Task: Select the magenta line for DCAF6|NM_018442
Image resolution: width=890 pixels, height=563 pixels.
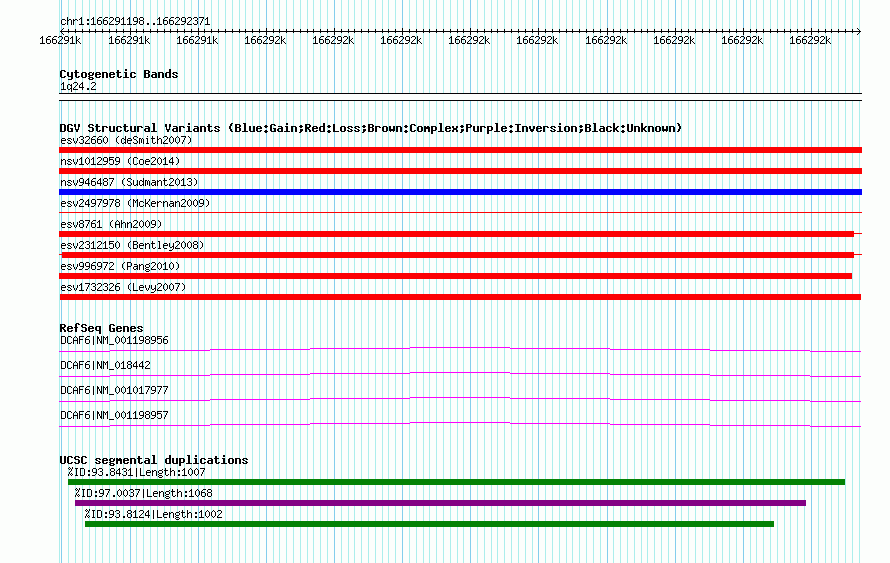Action: tap(460, 374)
